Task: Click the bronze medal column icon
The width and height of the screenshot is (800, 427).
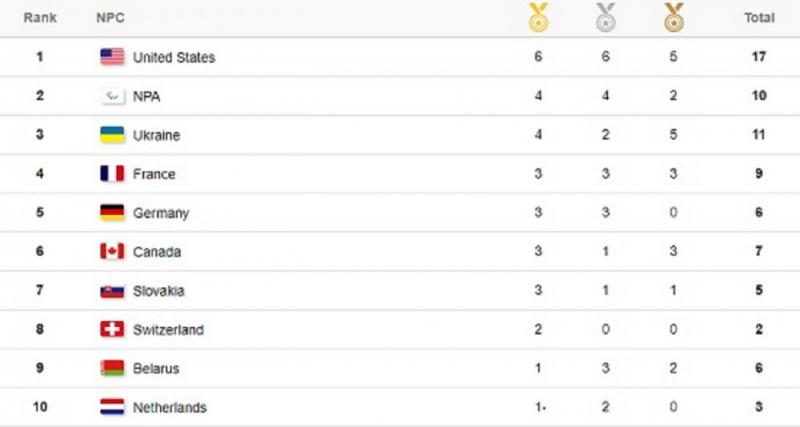Action: point(673,17)
